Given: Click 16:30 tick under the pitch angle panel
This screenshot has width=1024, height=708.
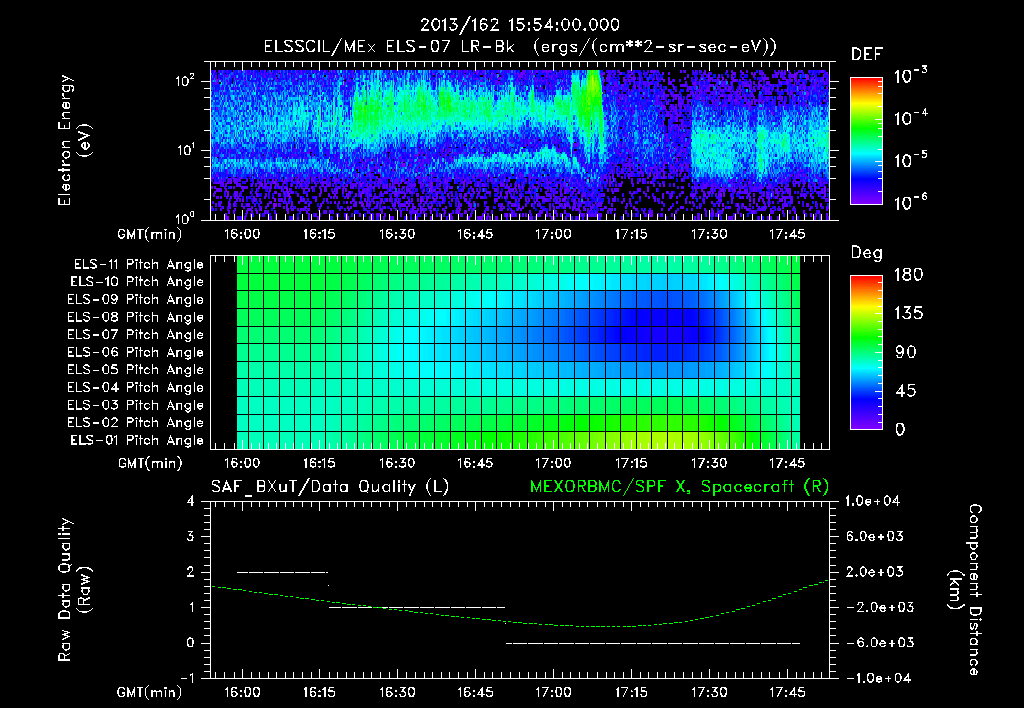Looking at the screenshot, I should [397, 463].
